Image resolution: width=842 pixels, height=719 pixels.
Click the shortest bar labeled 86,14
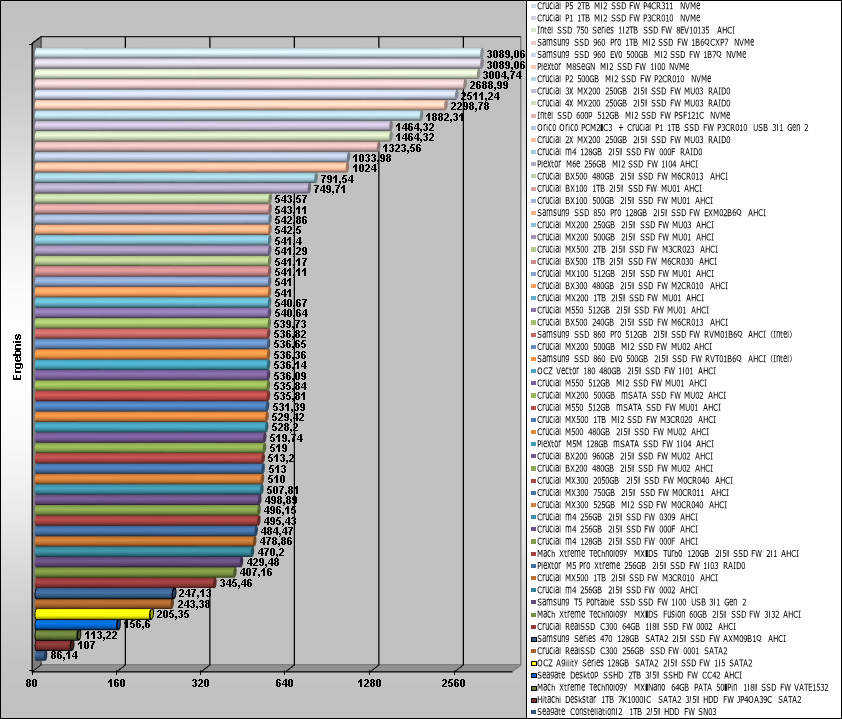point(40,656)
